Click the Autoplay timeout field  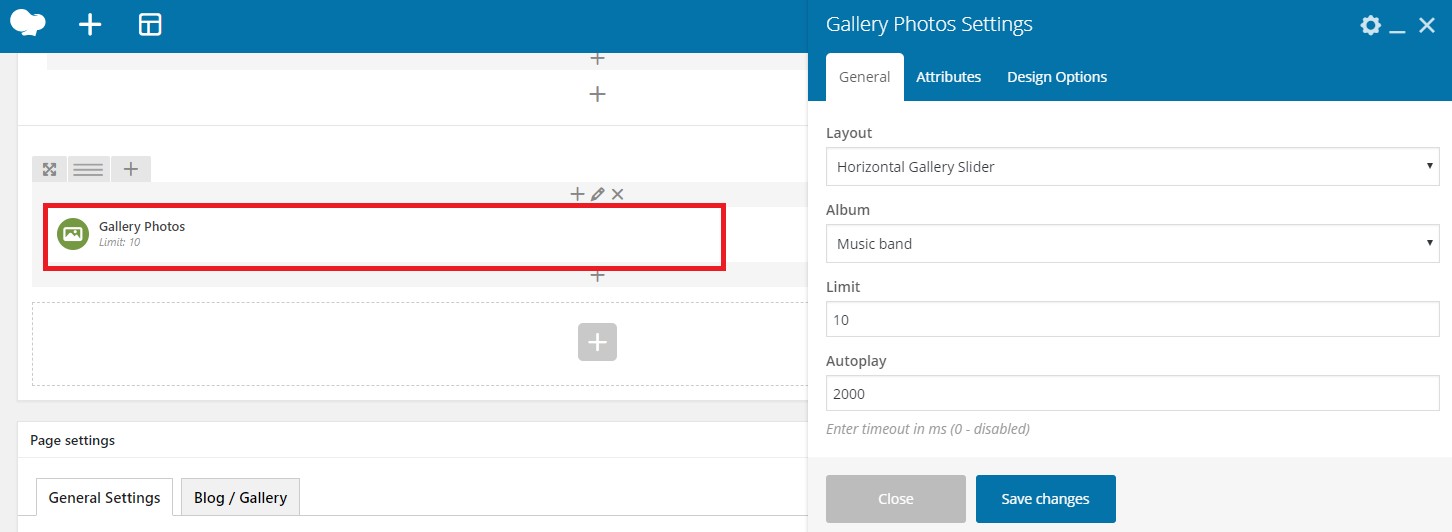point(1133,394)
